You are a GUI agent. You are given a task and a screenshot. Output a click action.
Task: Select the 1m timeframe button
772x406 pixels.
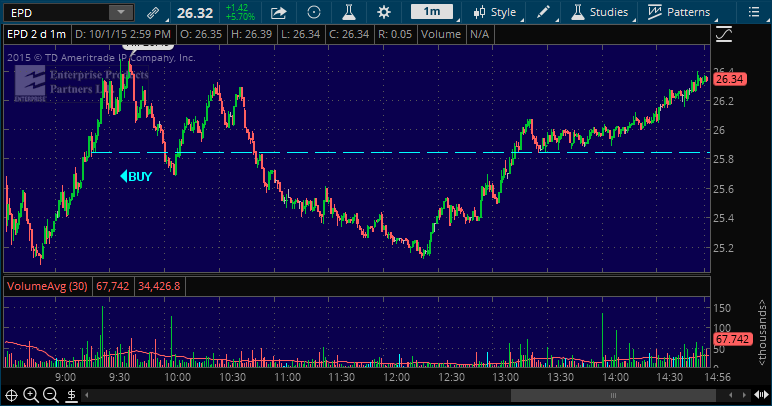click(x=432, y=13)
